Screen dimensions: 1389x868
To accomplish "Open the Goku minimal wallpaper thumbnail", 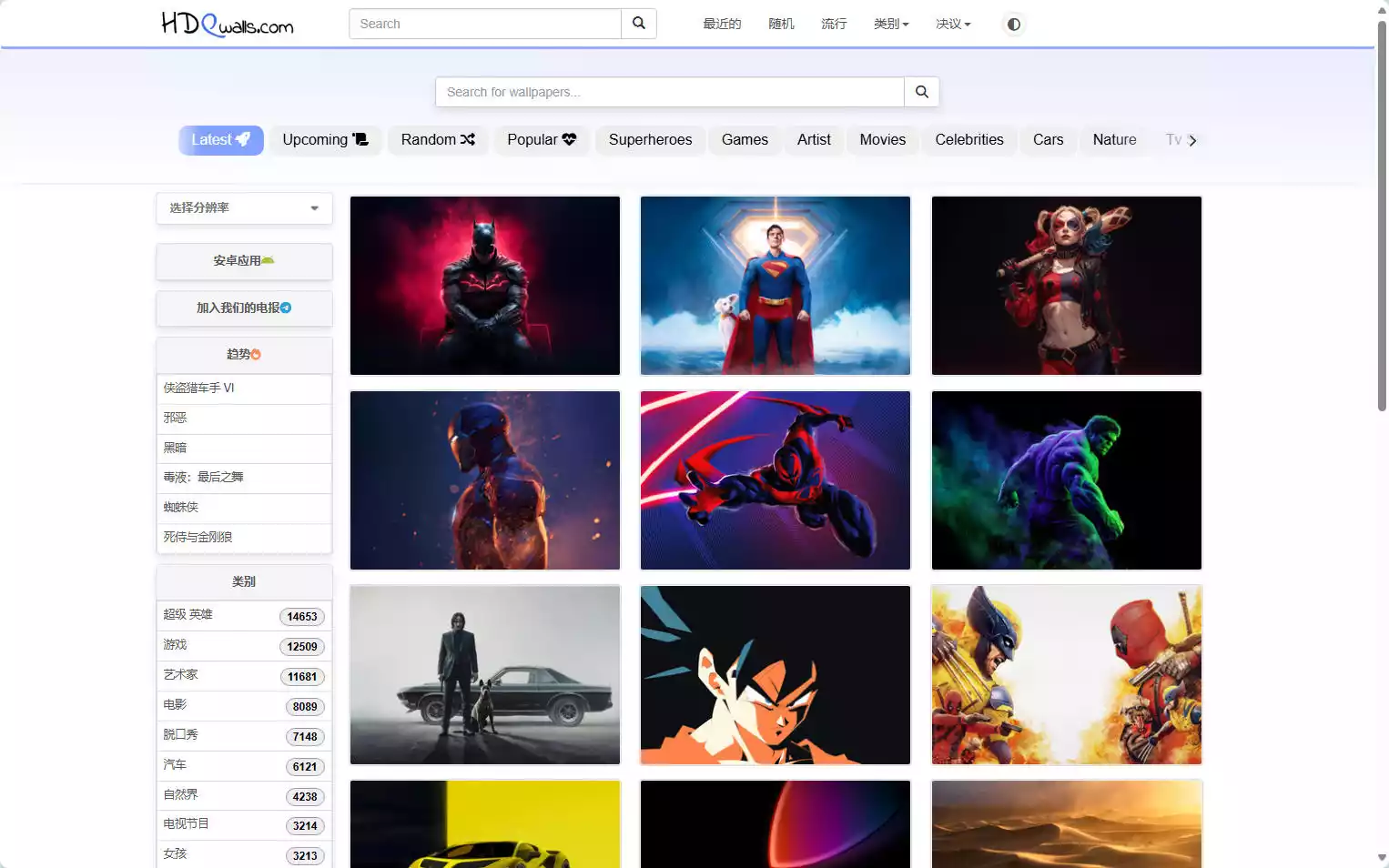I will [776, 675].
